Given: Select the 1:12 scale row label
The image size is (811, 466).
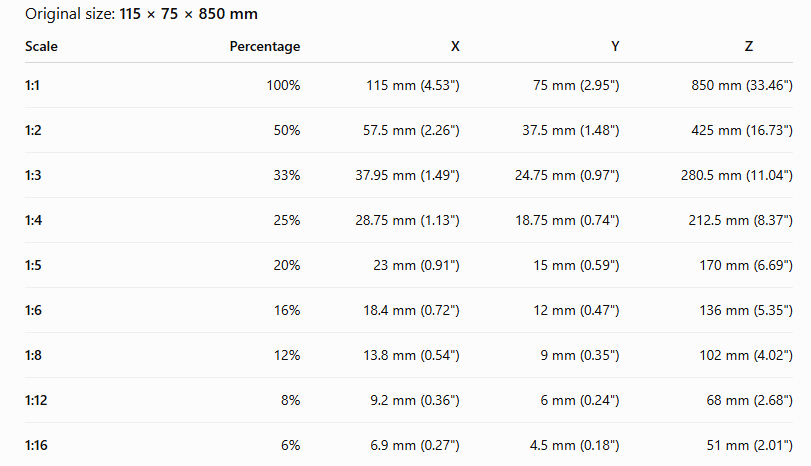Looking at the screenshot, I should coord(36,400).
